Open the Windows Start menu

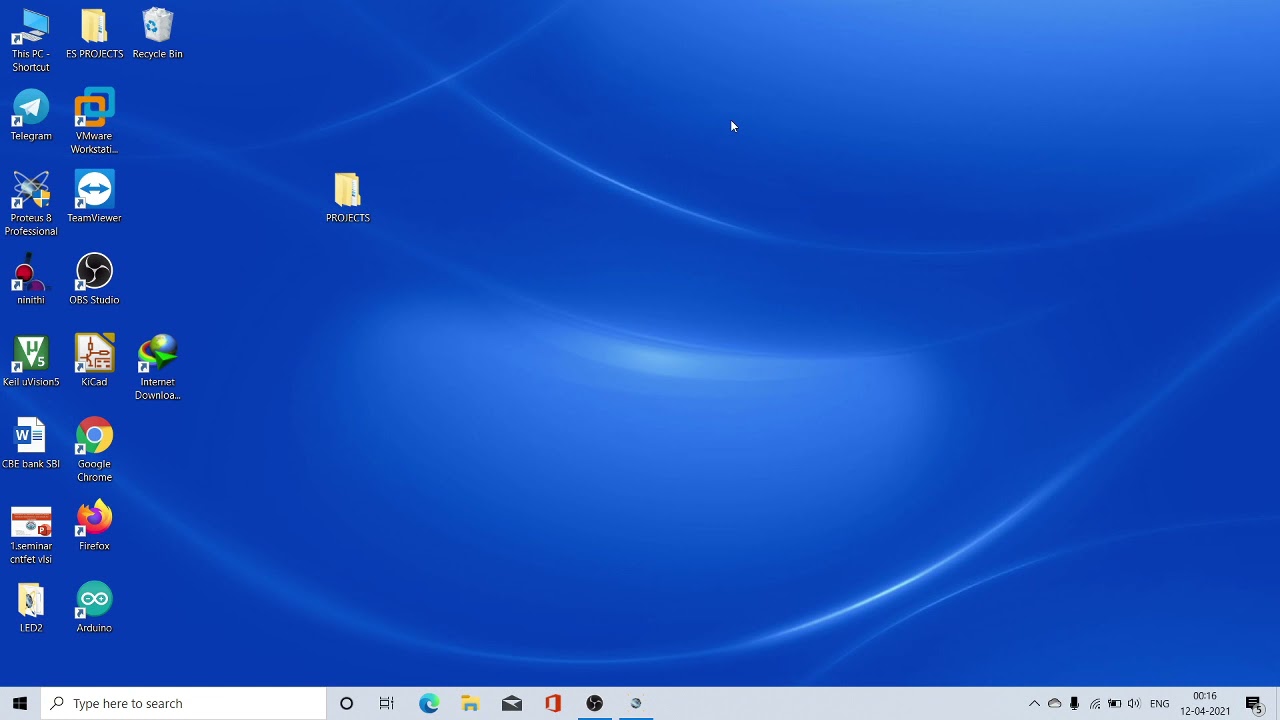pos(20,703)
